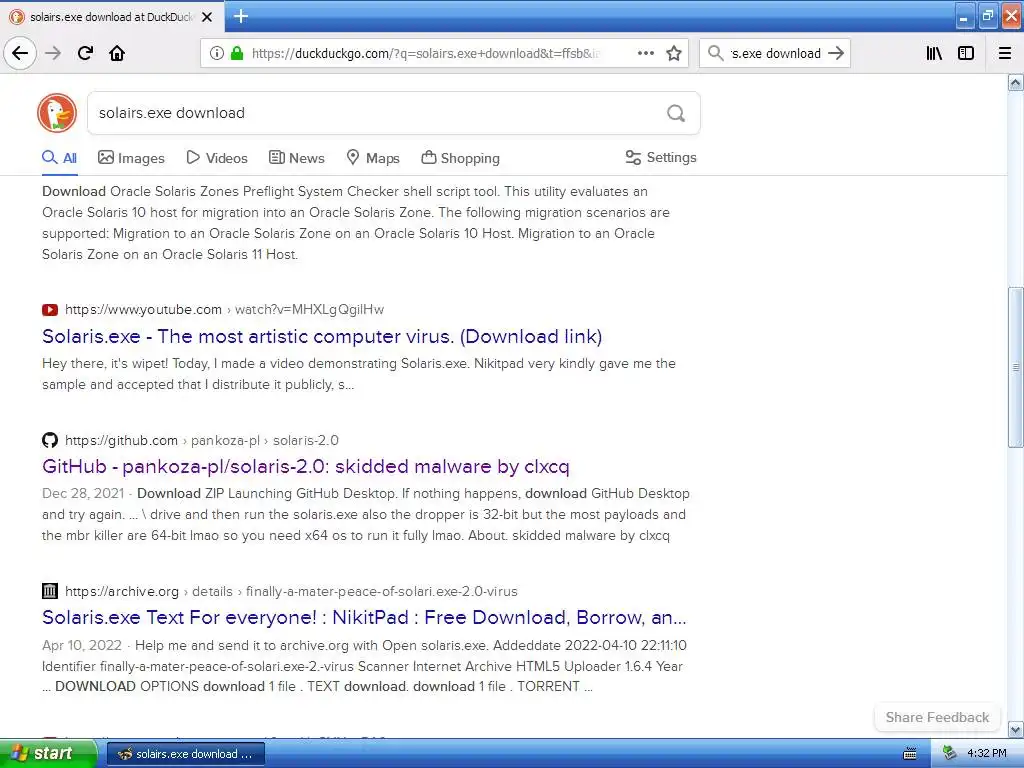Image resolution: width=1024 pixels, height=768 pixels.
Task: Switch to the Videos results tab
Action: tap(217, 158)
